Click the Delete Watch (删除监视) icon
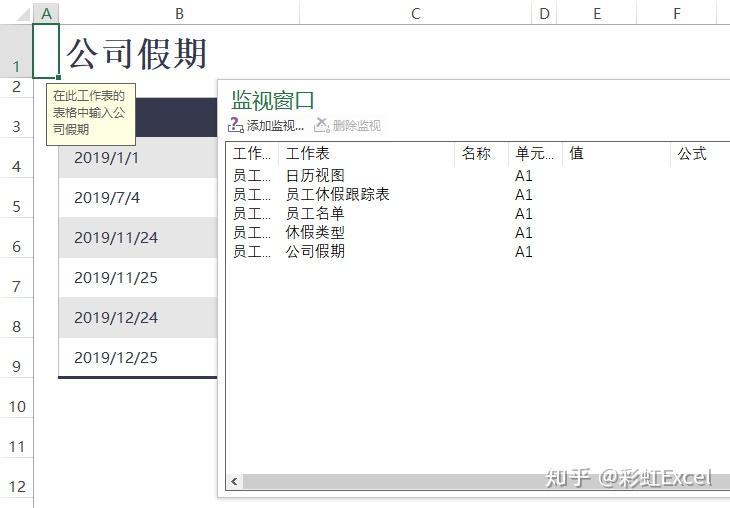This screenshot has width=730, height=508. tap(322, 125)
